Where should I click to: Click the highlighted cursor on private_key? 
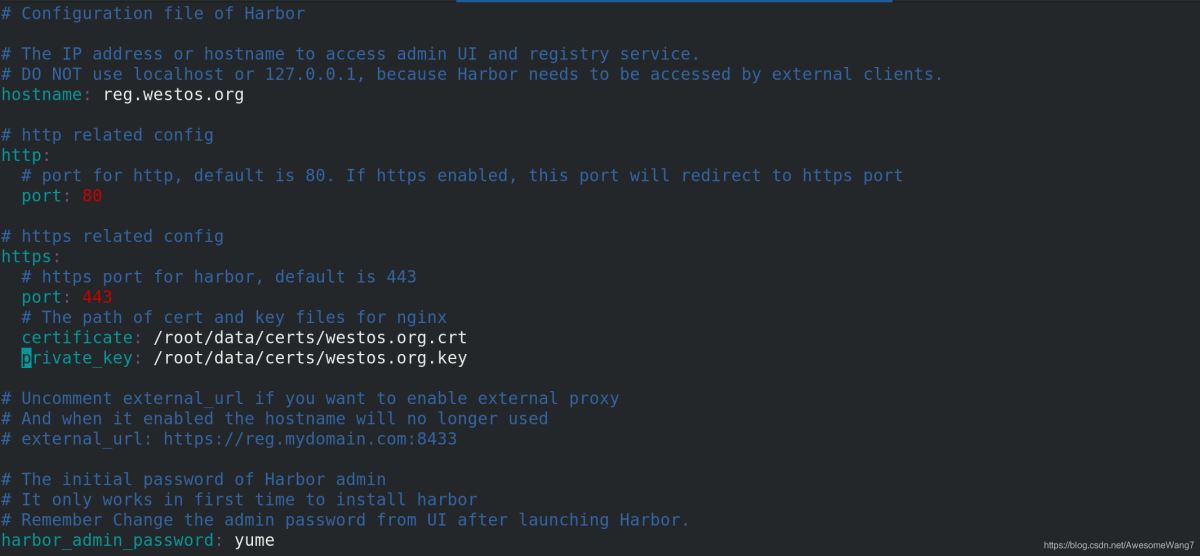coord(26,358)
